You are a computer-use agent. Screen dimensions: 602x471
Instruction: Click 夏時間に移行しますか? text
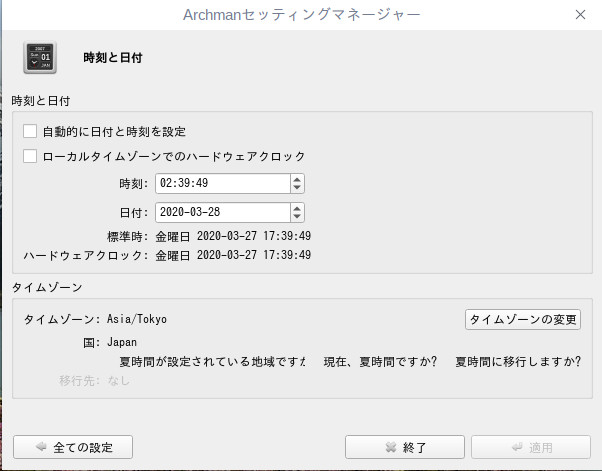518,362
